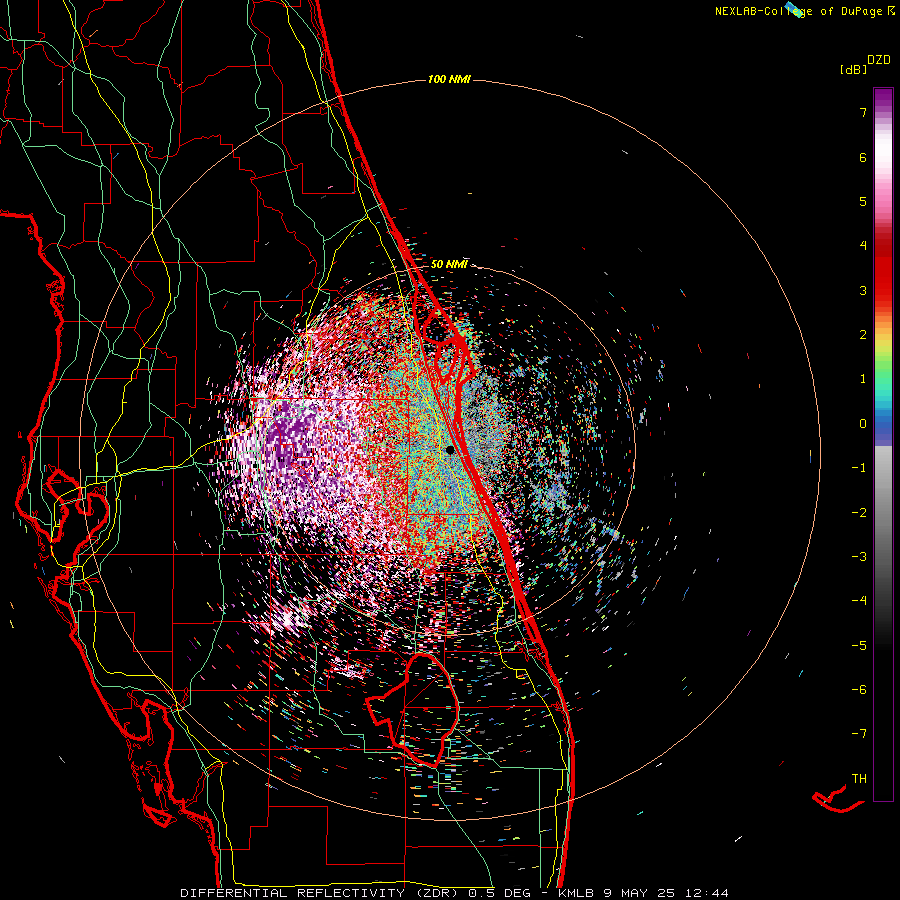
Task: Click the 3 dB tick label on the color scale
Action: click(x=863, y=290)
